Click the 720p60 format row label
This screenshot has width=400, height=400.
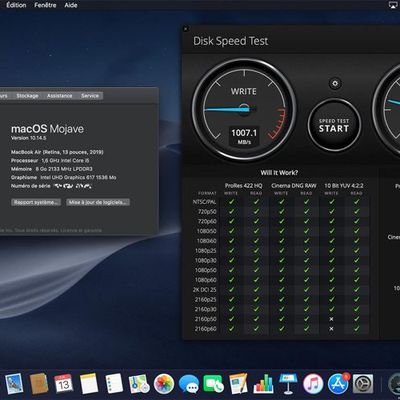[x=207, y=221]
